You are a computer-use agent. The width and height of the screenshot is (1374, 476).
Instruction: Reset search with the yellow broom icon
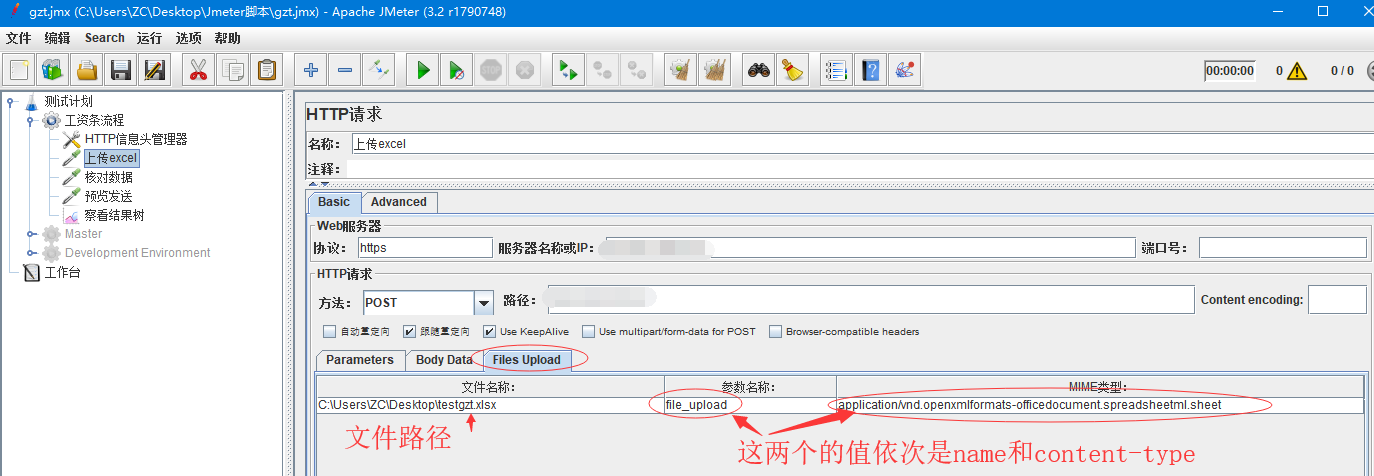[792, 70]
